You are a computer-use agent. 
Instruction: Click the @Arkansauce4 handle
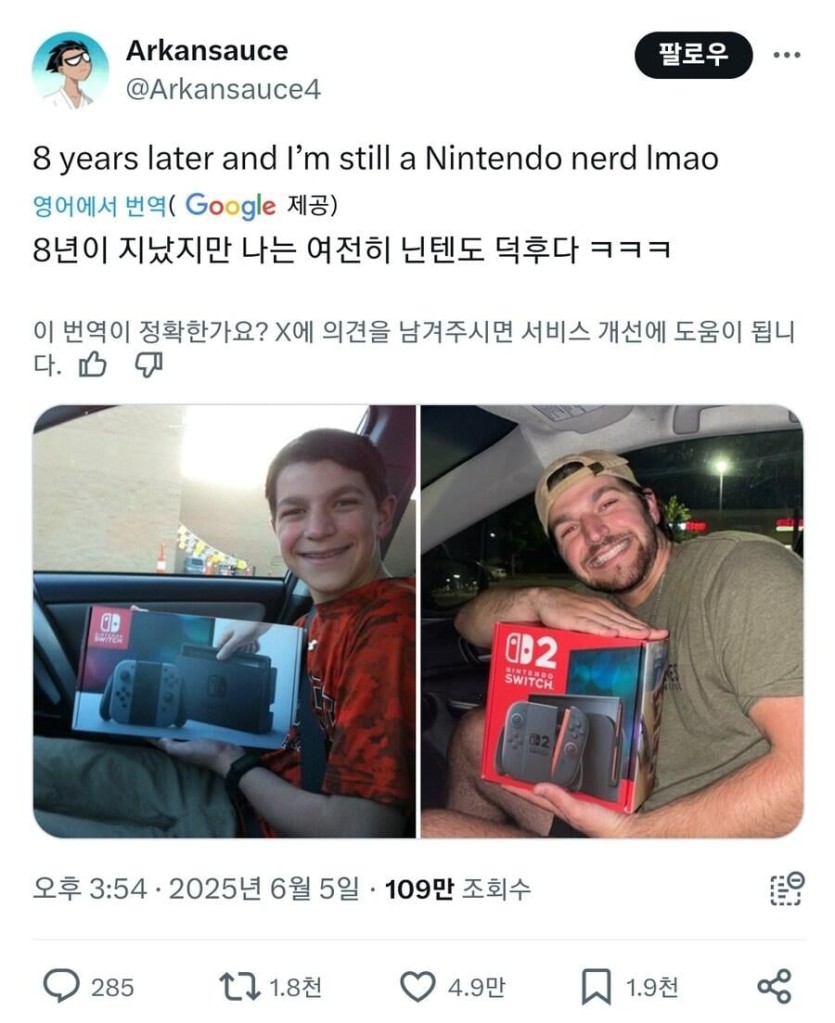tap(223, 89)
